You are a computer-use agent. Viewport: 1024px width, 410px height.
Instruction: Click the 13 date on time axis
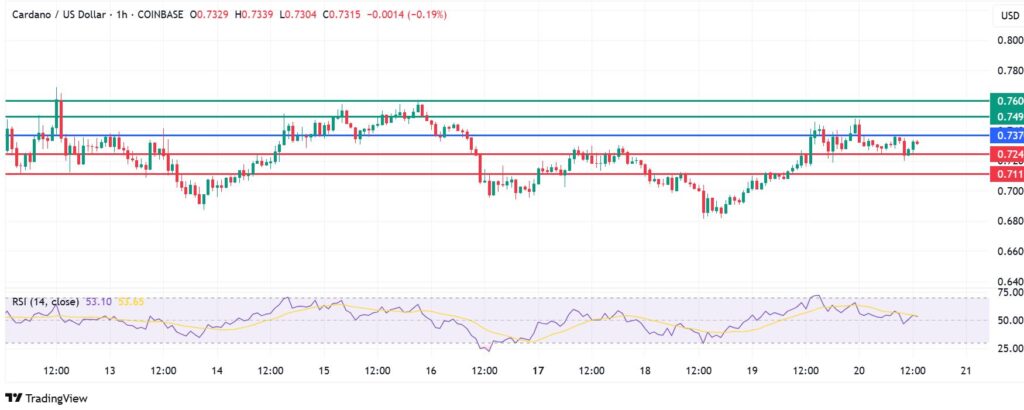pyautogui.click(x=109, y=370)
